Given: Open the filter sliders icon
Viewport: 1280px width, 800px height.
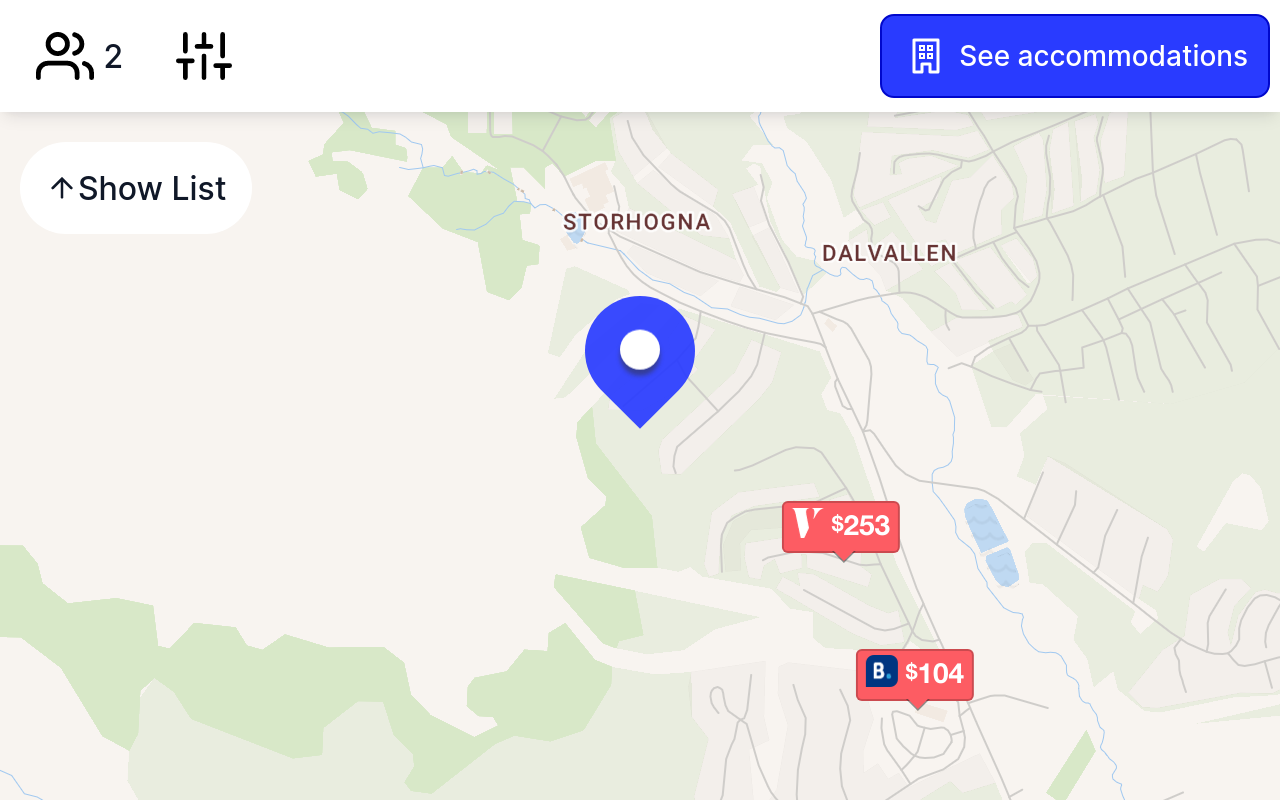Looking at the screenshot, I should [x=204, y=56].
